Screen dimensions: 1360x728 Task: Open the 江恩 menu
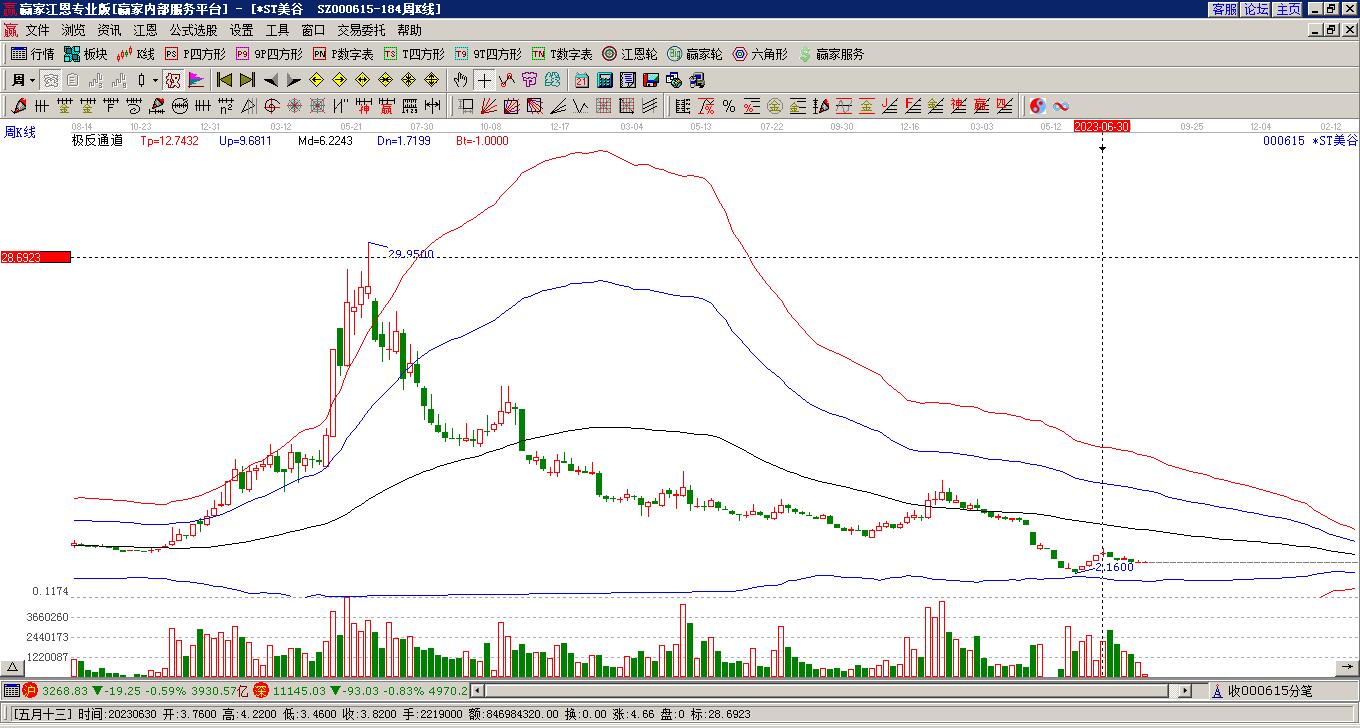[x=145, y=31]
